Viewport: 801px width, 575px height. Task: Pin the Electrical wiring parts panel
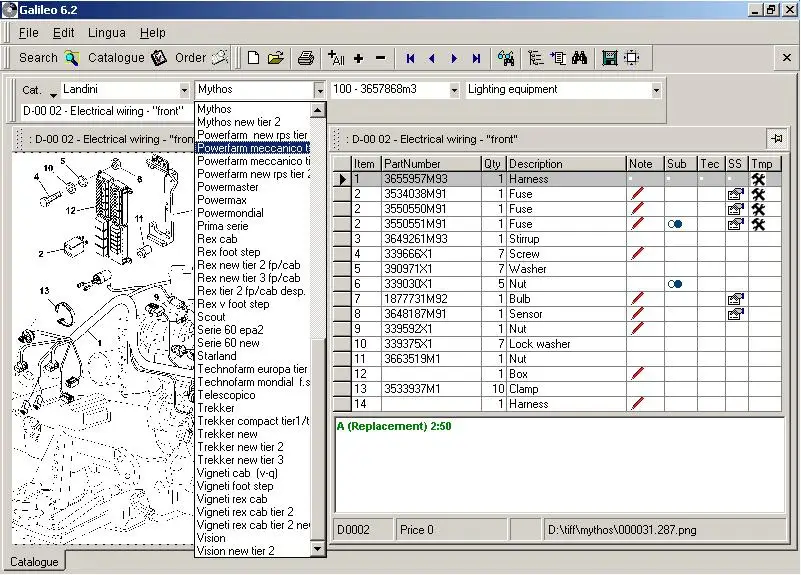coord(775,138)
